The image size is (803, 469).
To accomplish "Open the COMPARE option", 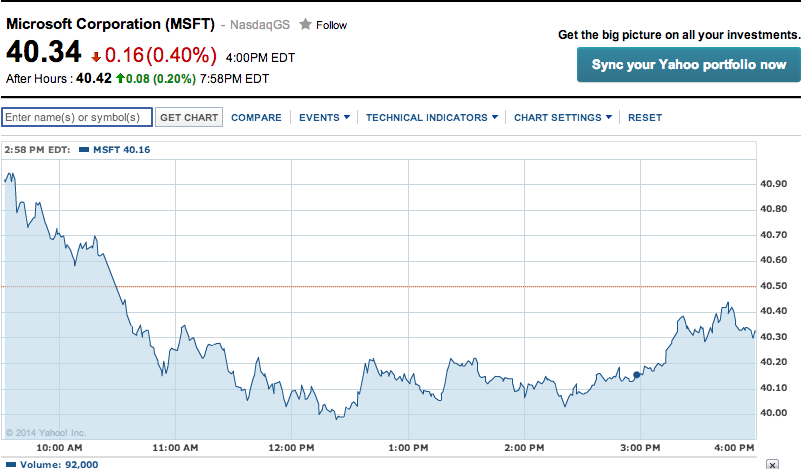I will point(256,118).
